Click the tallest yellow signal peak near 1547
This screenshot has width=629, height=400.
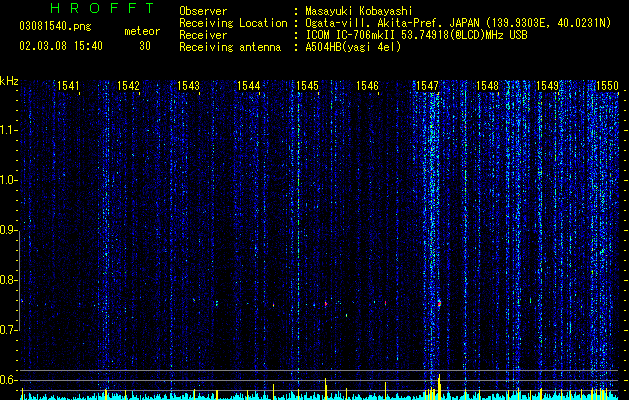pyautogui.click(x=439, y=386)
